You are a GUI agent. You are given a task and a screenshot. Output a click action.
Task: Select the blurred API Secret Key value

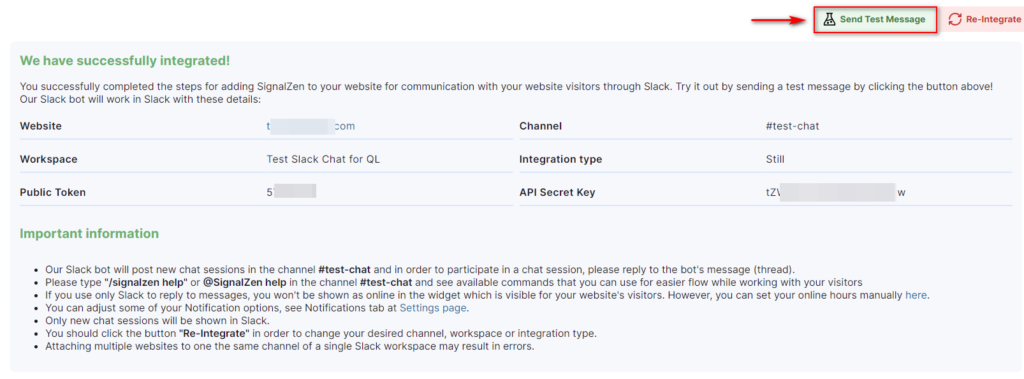(x=836, y=192)
